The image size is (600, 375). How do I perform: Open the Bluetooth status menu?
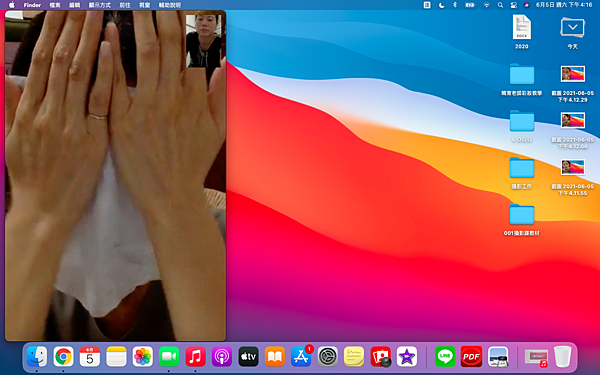click(455, 5)
